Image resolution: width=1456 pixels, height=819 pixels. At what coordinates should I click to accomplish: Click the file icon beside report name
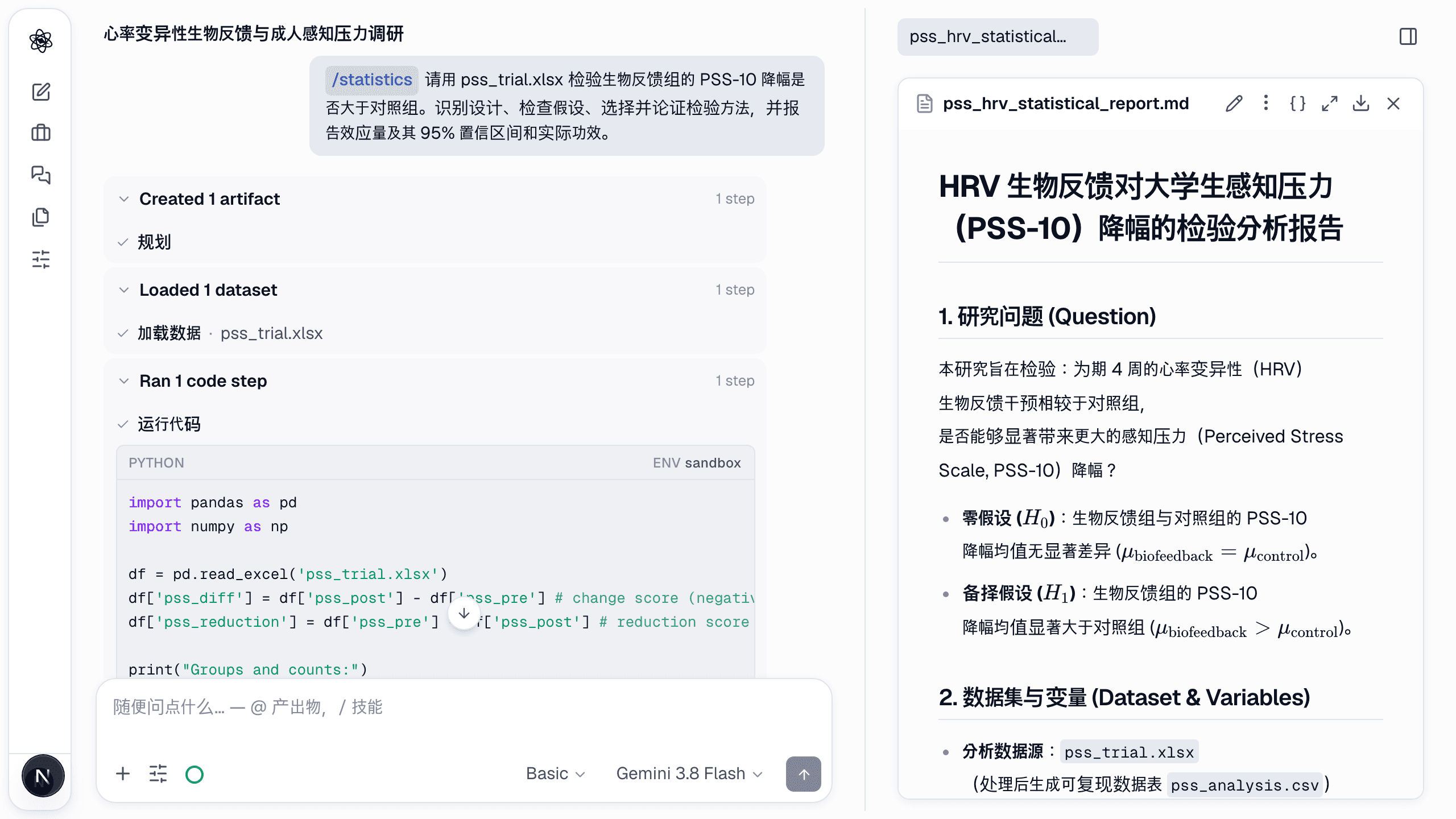pos(925,104)
